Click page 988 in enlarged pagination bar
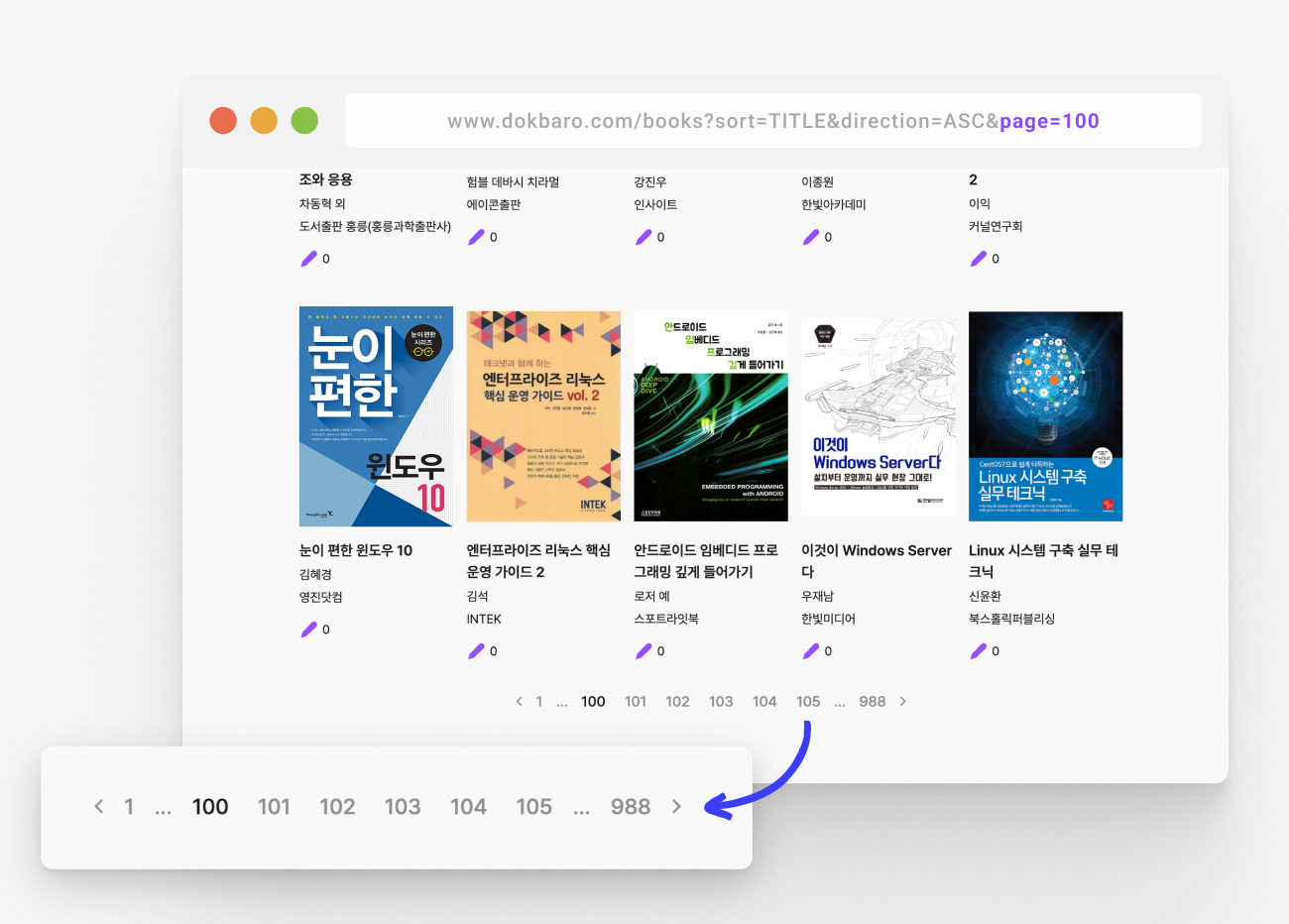 point(631,806)
